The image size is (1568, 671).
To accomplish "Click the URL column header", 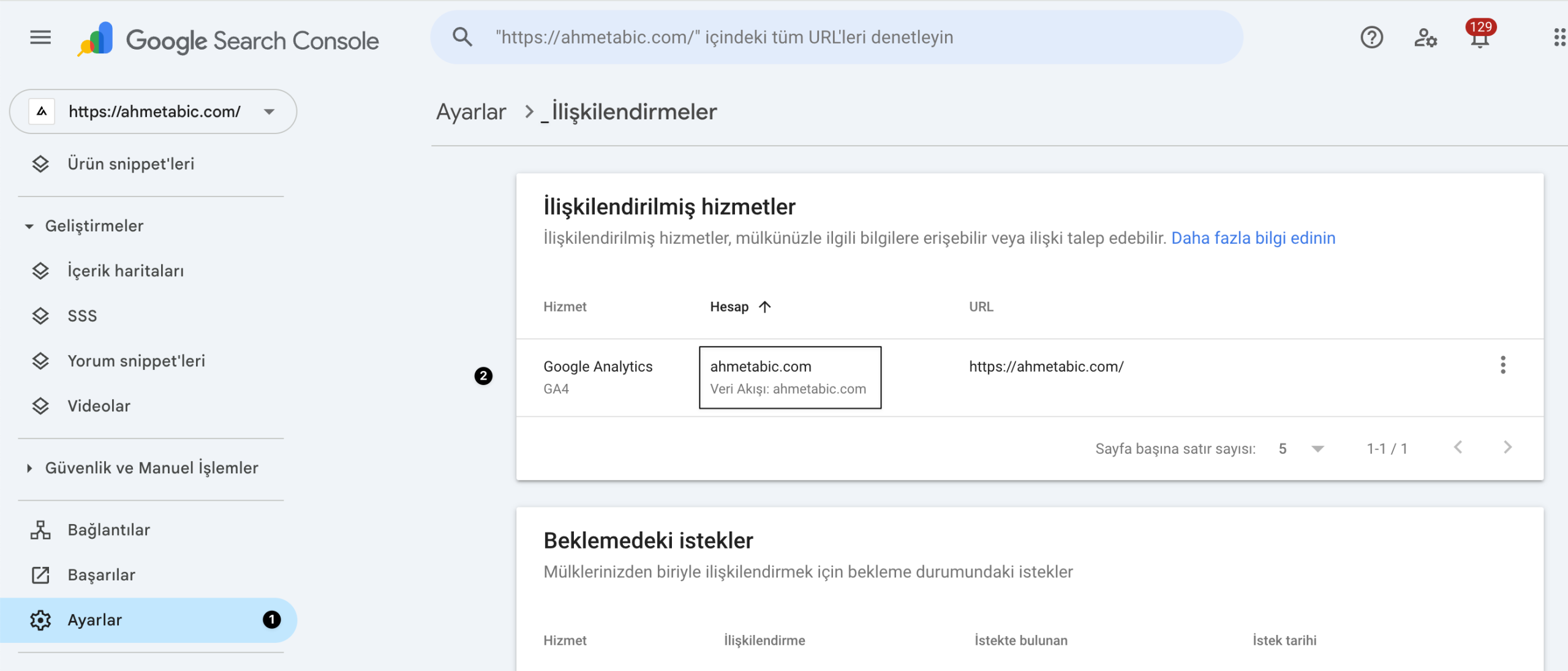I will pyautogui.click(x=981, y=307).
